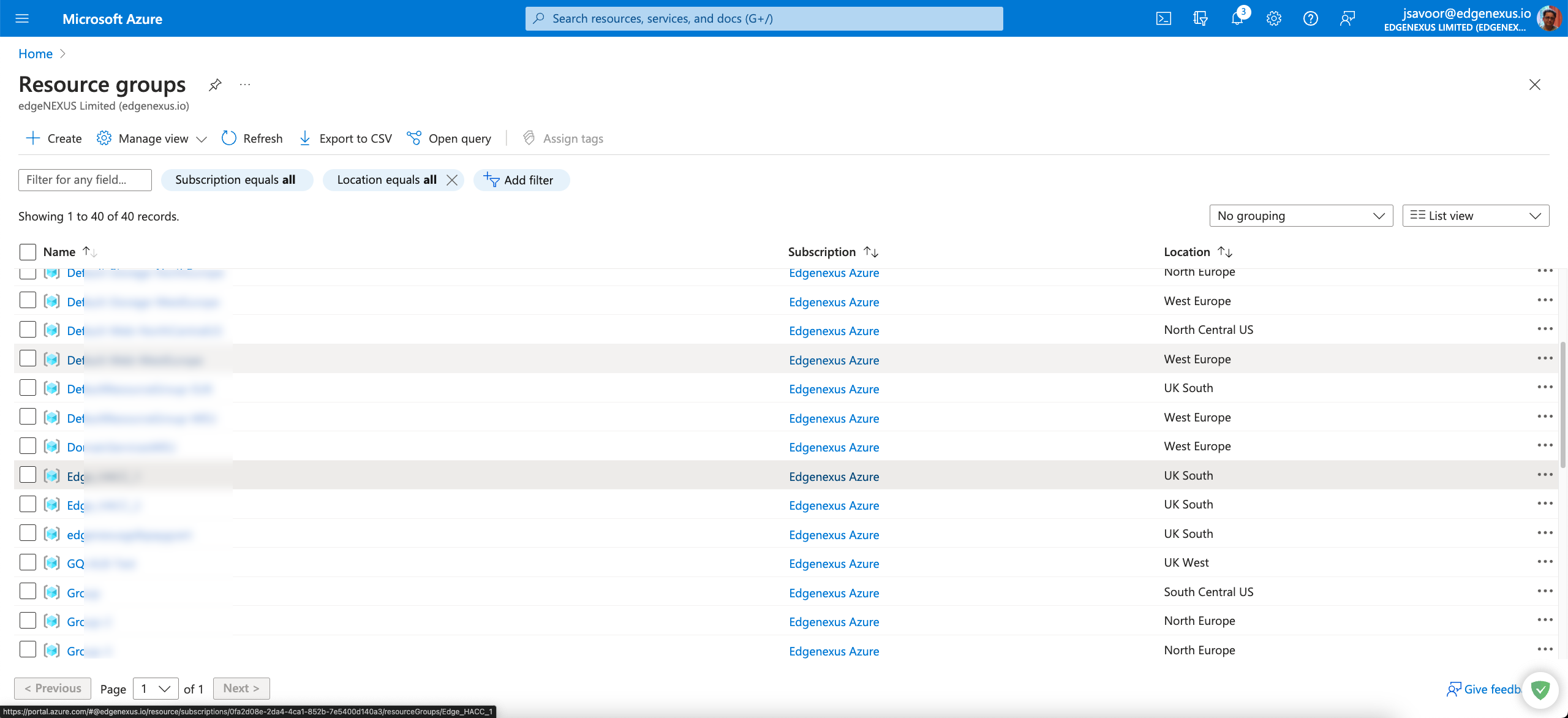Open the top bar Feedback icon
Viewport: 1568px width, 718px height.
(x=1347, y=18)
